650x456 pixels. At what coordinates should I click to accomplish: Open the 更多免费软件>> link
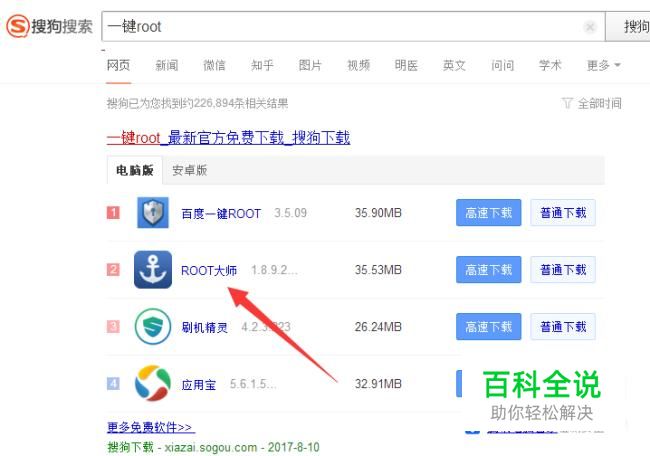pyautogui.click(x=151, y=427)
